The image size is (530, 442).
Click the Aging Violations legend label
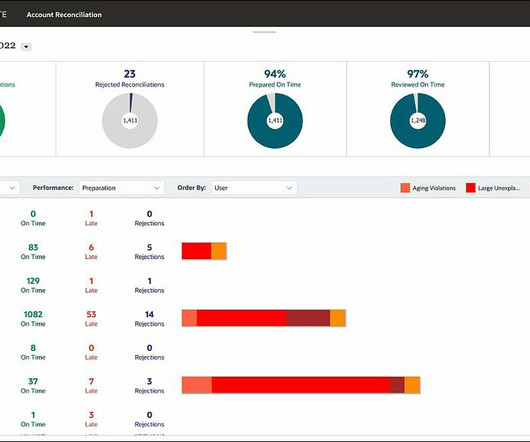coord(434,188)
